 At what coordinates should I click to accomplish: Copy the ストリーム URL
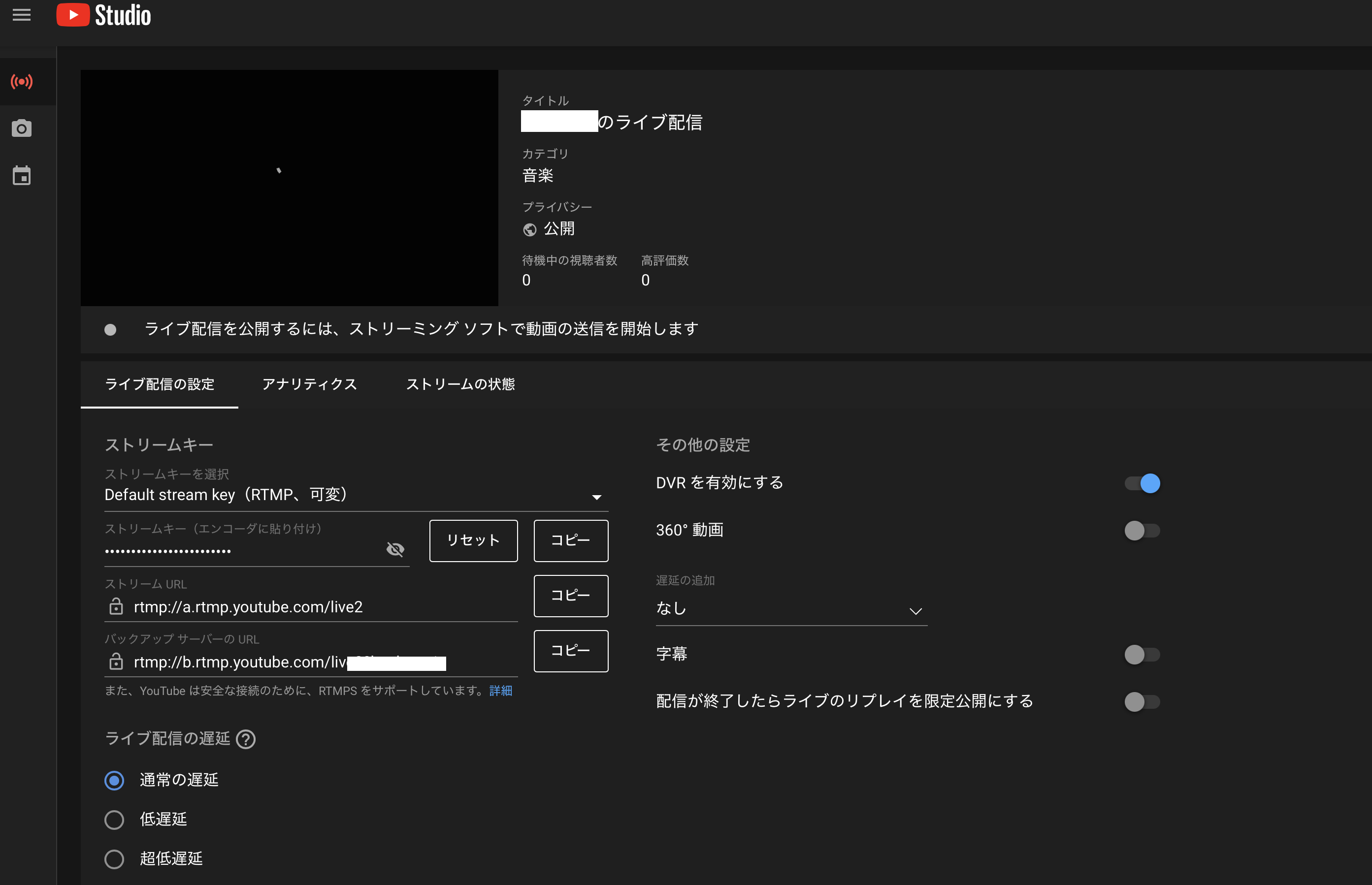[x=571, y=596]
